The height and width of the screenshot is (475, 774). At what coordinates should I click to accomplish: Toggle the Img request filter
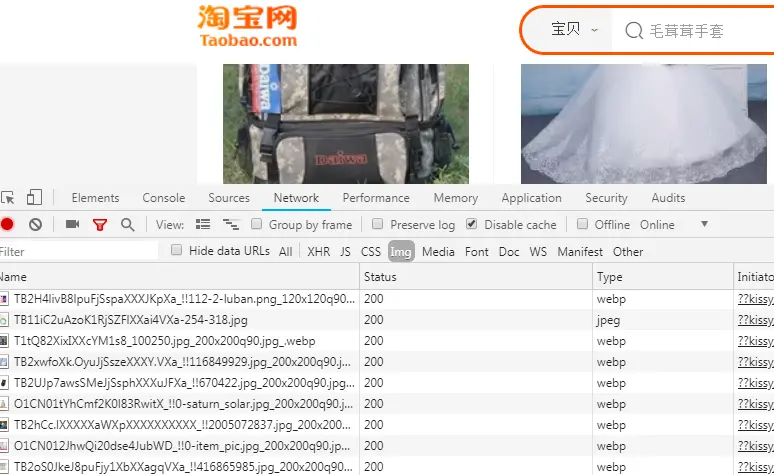coord(401,252)
